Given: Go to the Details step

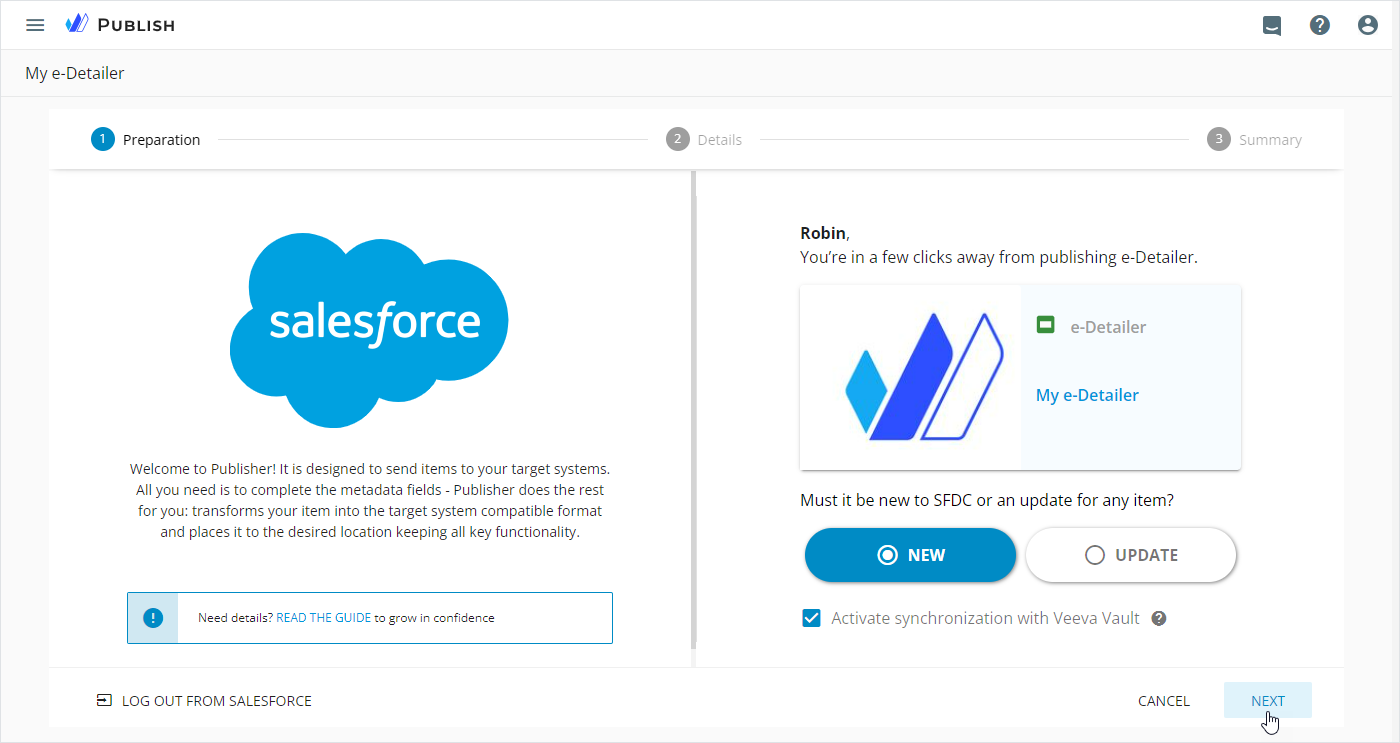Looking at the screenshot, I should 704,140.
